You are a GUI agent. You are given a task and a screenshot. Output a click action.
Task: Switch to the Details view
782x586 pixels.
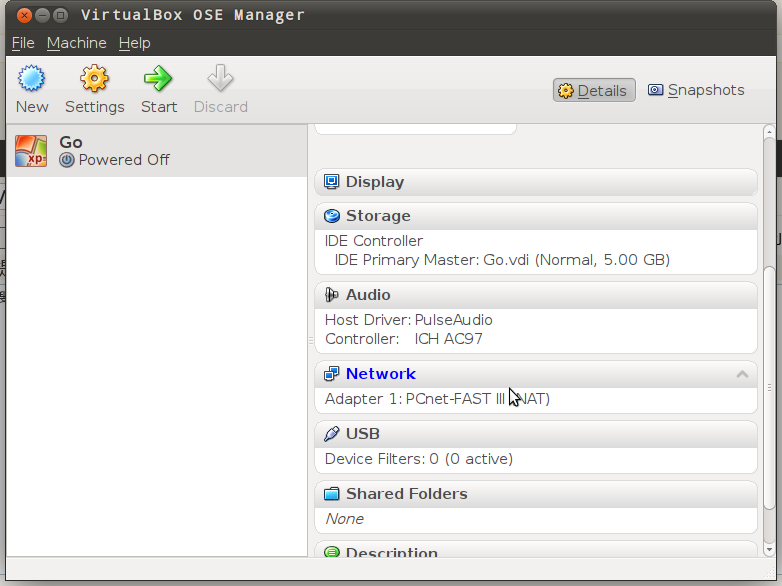[x=594, y=90]
